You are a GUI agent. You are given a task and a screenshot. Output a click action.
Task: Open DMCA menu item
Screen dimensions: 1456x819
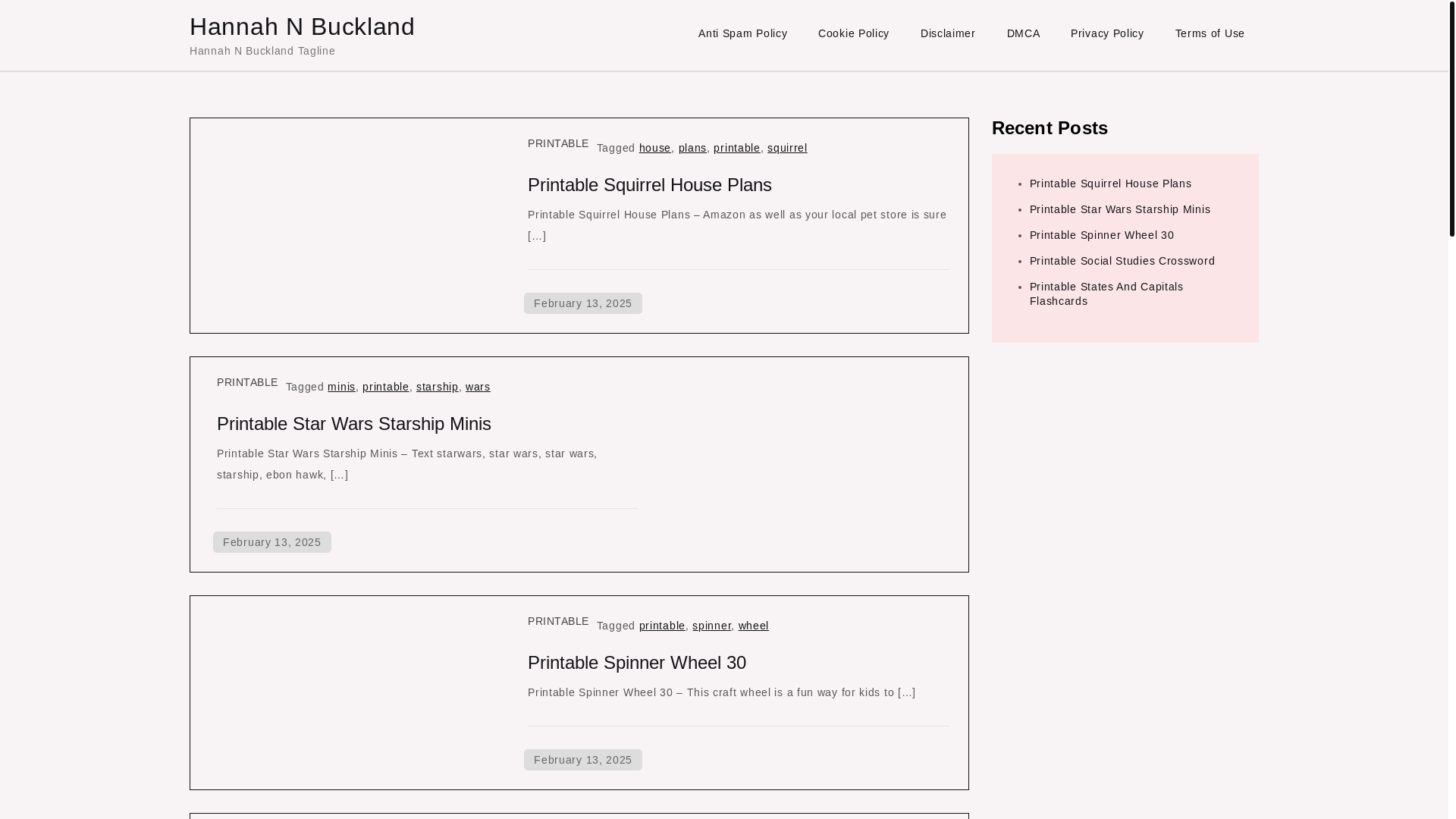[x=1023, y=33]
